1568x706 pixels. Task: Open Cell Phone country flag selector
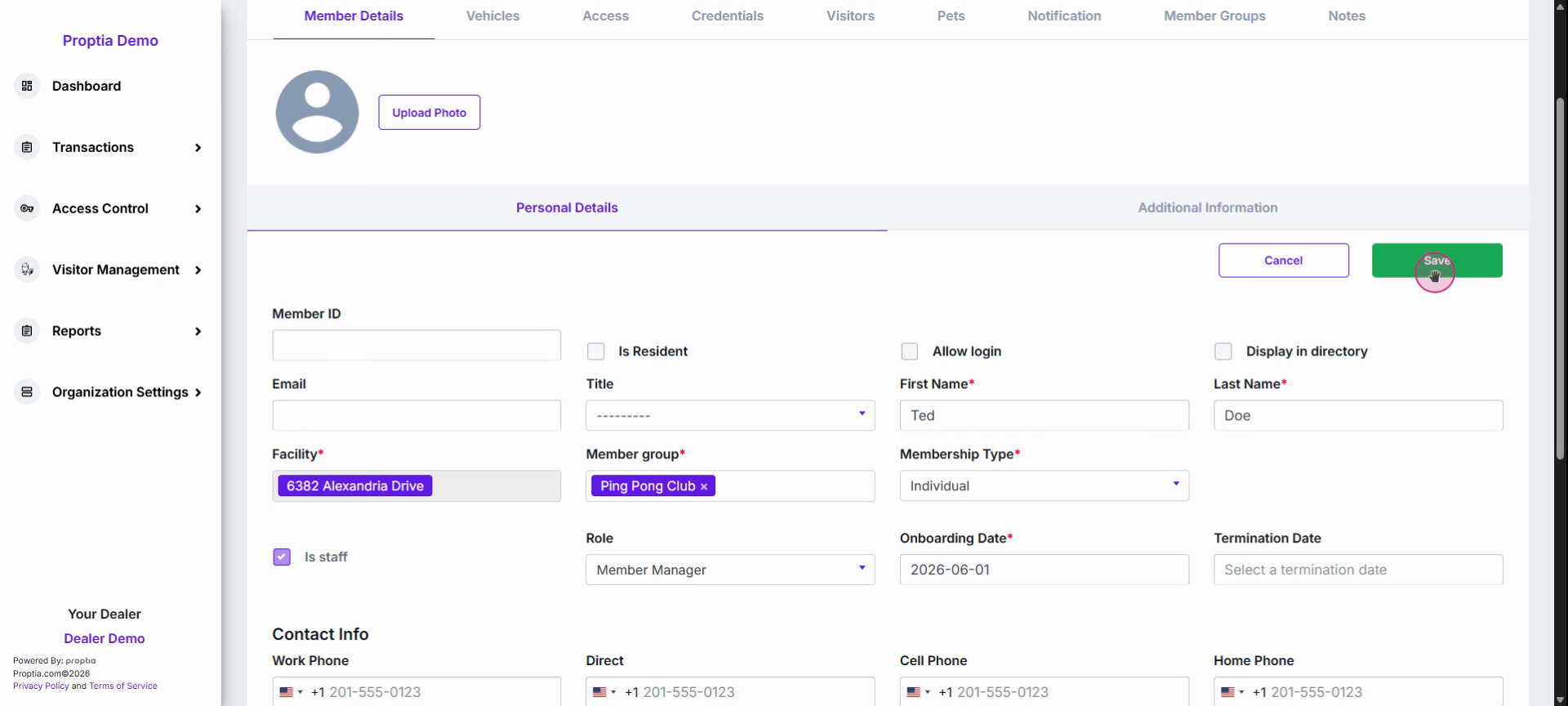pyautogui.click(x=918, y=692)
